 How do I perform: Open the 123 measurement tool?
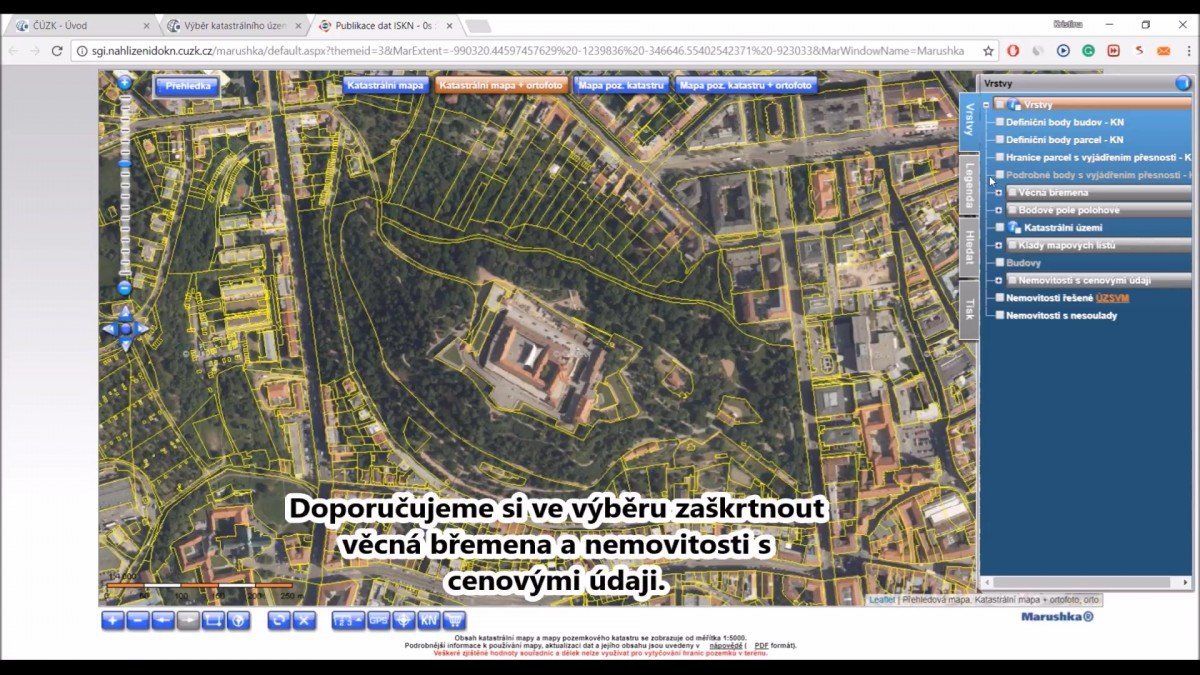[348, 620]
